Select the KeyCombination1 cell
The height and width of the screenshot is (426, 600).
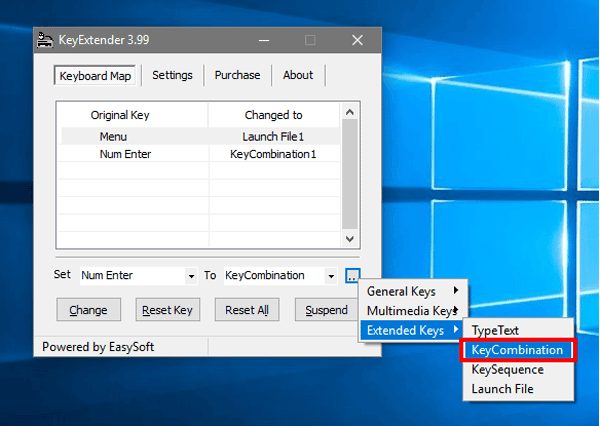[x=273, y=154]
